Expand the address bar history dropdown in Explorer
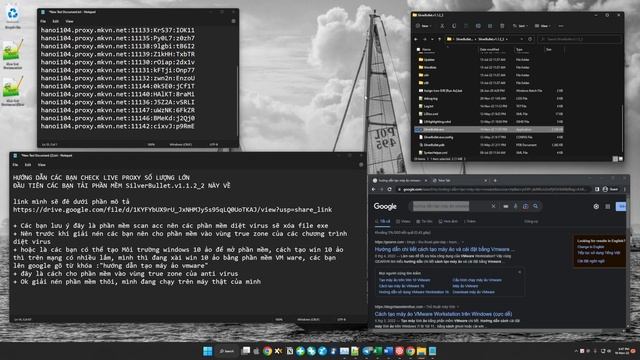Screen dimensions: 640x360 tap(522, 39)
